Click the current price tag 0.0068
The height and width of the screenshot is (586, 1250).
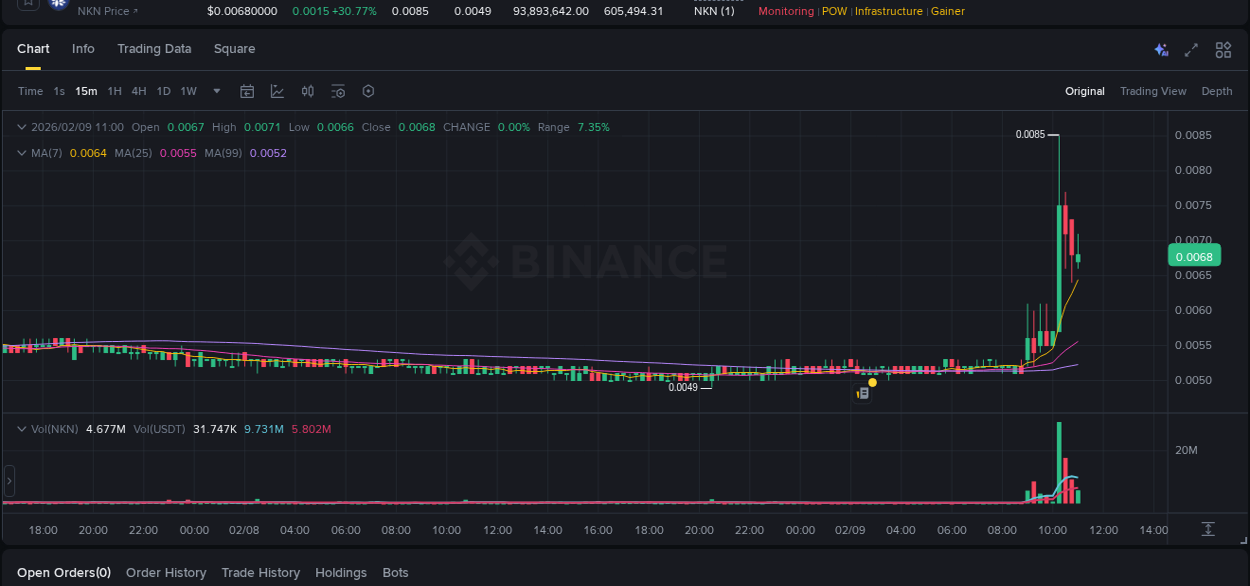click(1194, 256)
